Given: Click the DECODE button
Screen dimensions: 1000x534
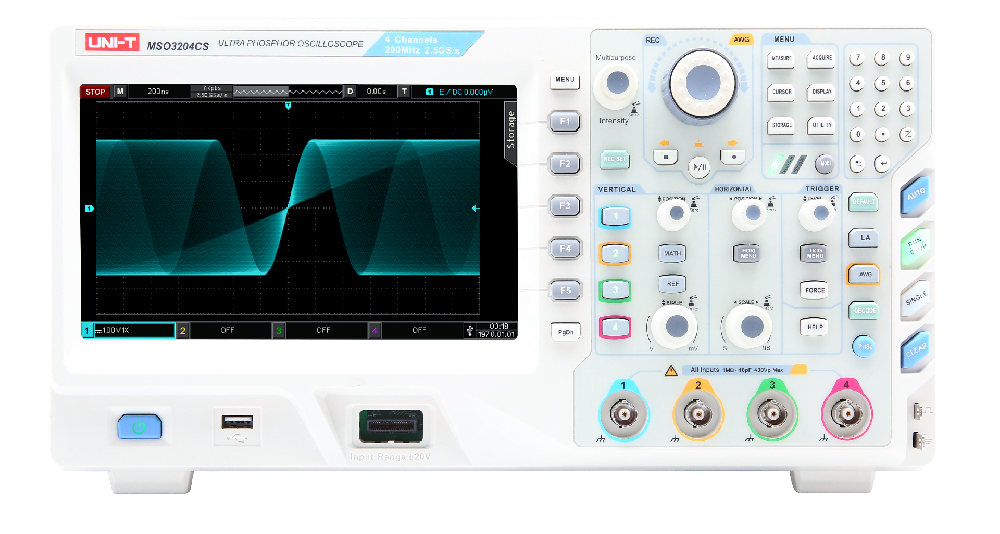Looking at the screenshot, I should pyautogui.click(x=864, y=311).
